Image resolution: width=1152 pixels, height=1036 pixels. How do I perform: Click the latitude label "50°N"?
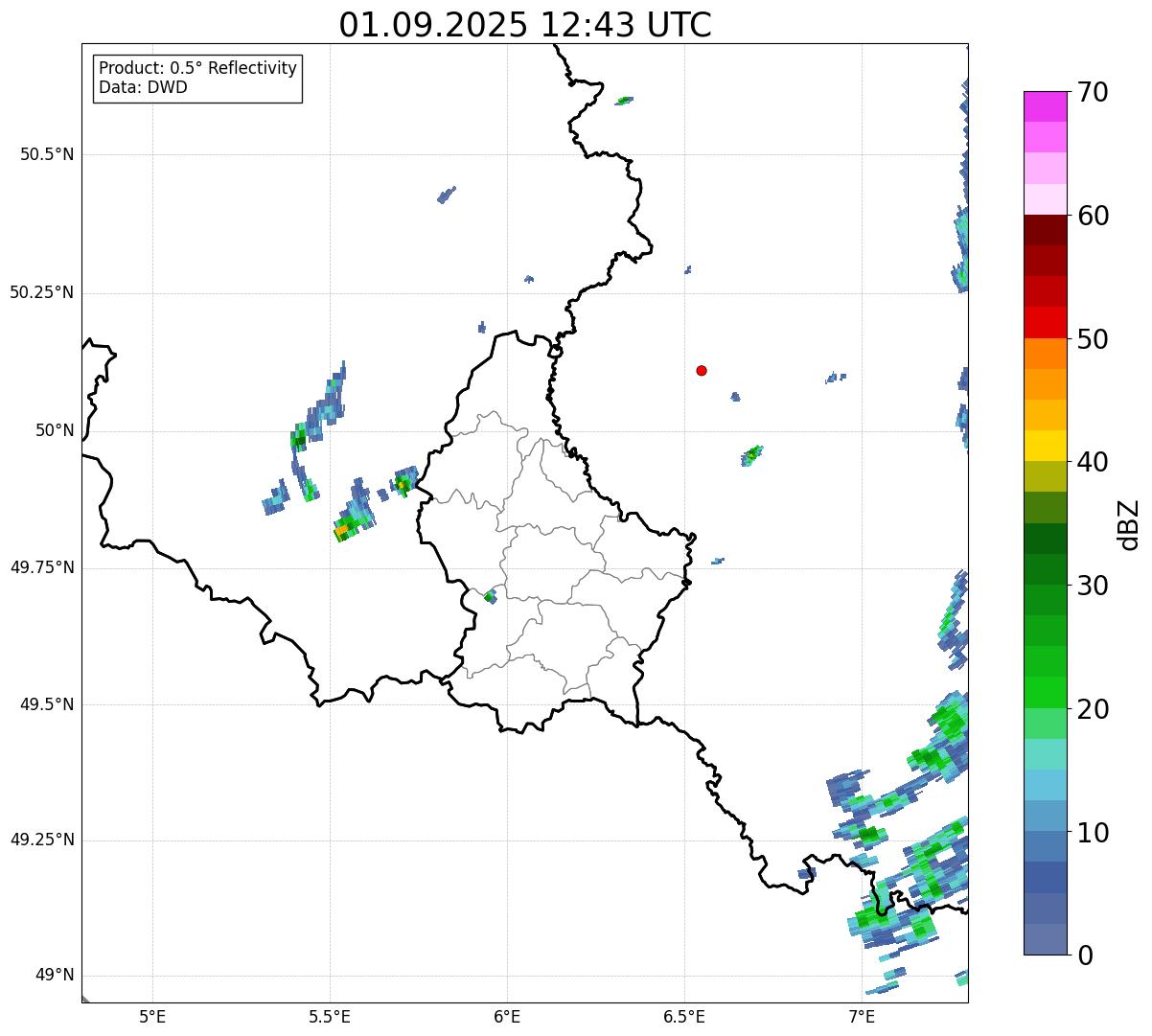(53, 430)
